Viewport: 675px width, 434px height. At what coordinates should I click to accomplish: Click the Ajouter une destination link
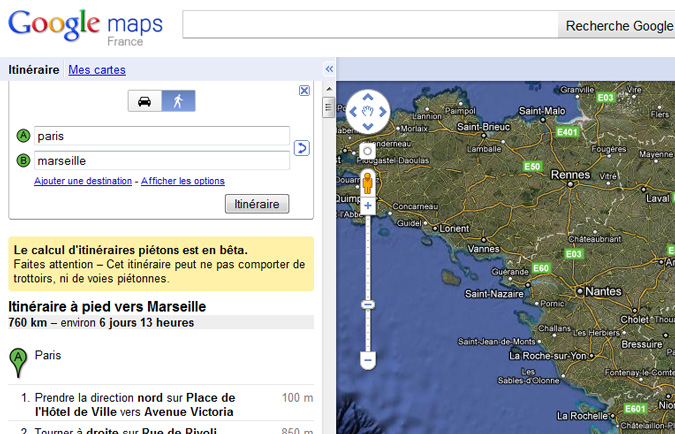(x=83, y=181)
